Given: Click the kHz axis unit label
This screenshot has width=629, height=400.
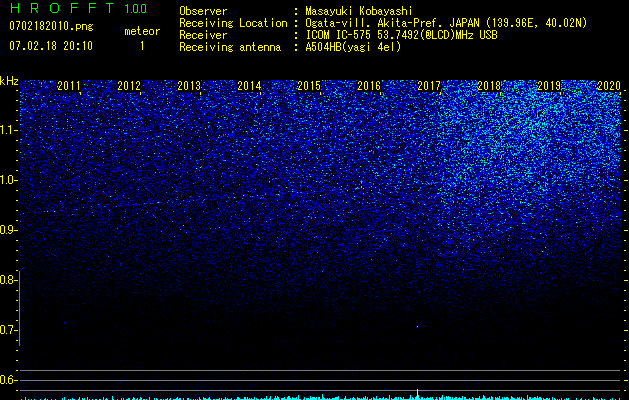Looking at the screenshot, I should pyautogui.click(x=9, y=81).
